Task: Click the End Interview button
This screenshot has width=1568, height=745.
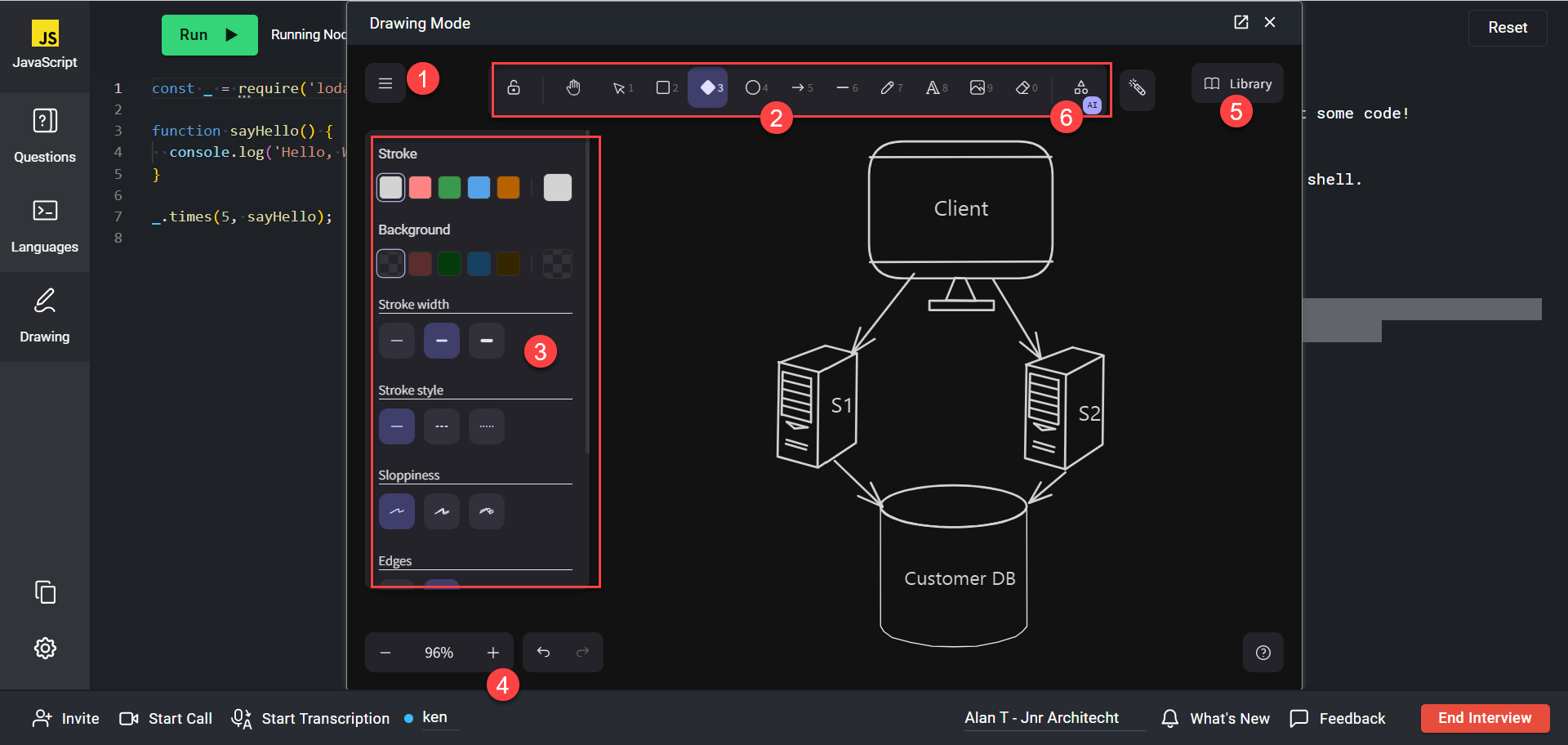Action: 1485,718
